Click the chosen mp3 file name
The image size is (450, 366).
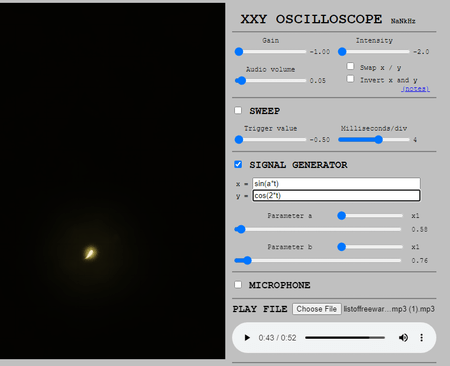(389, 309)
